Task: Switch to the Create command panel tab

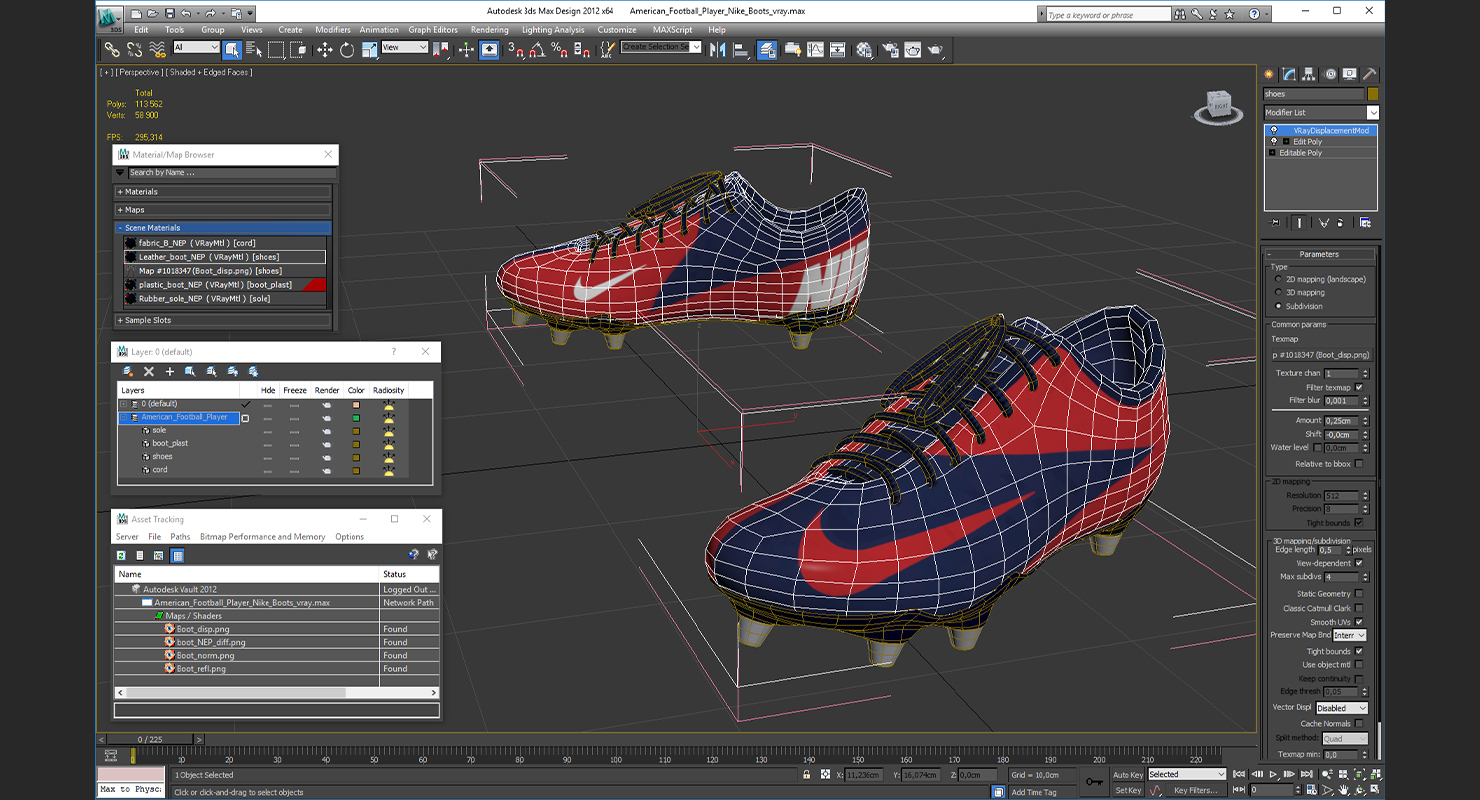Action: pyautogui.click(x=1269, y=74)
